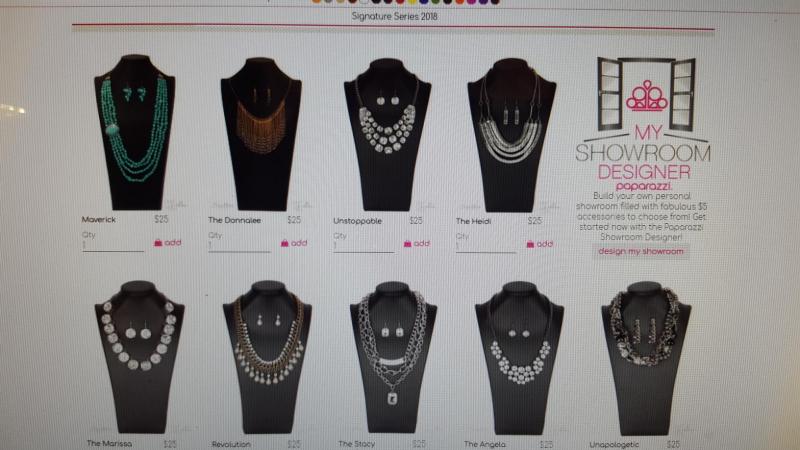Viewport: 800px width, 450px height.
Task: View The Angela necklace photo
Action: (519, 358)
